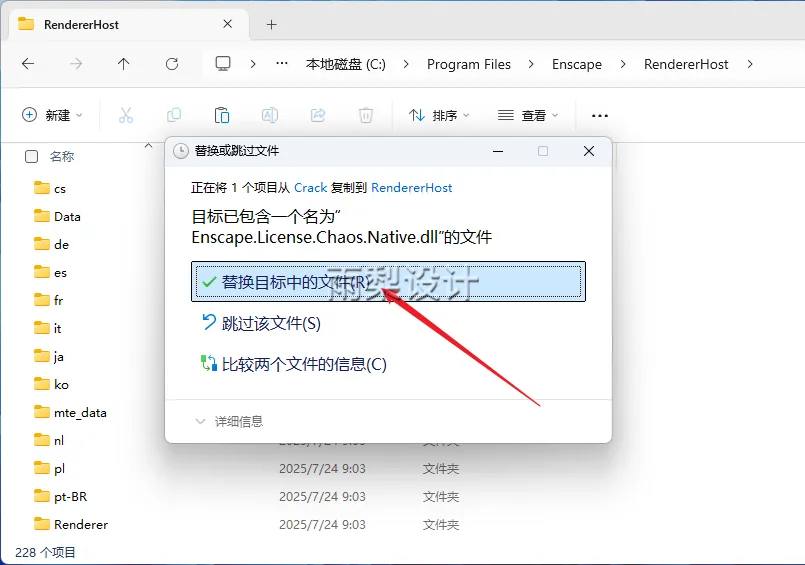Select the Renderer folder
The width and height of the screenshot is (805, 565).
pos(71,524)
